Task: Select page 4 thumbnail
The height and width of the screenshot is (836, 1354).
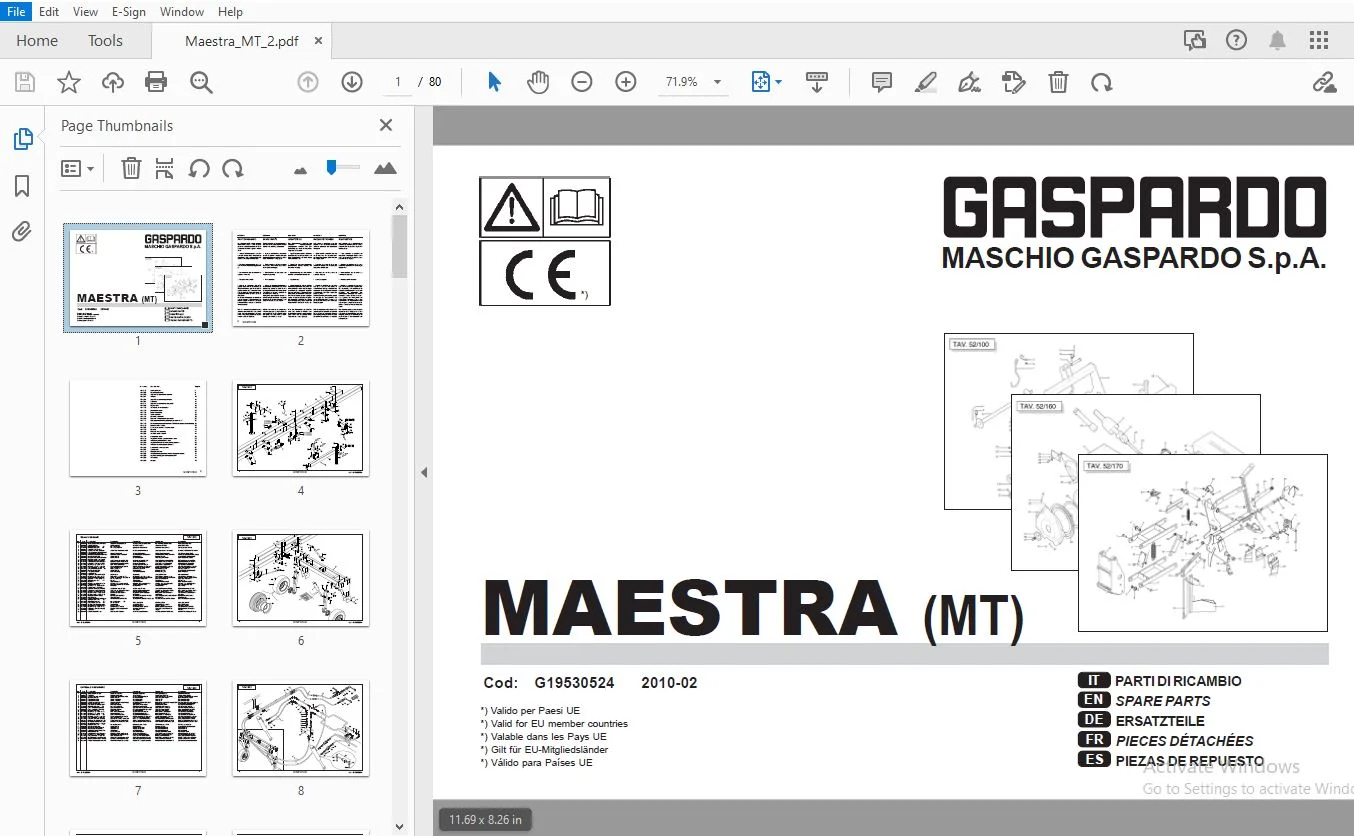Action: tap(301, 428)
